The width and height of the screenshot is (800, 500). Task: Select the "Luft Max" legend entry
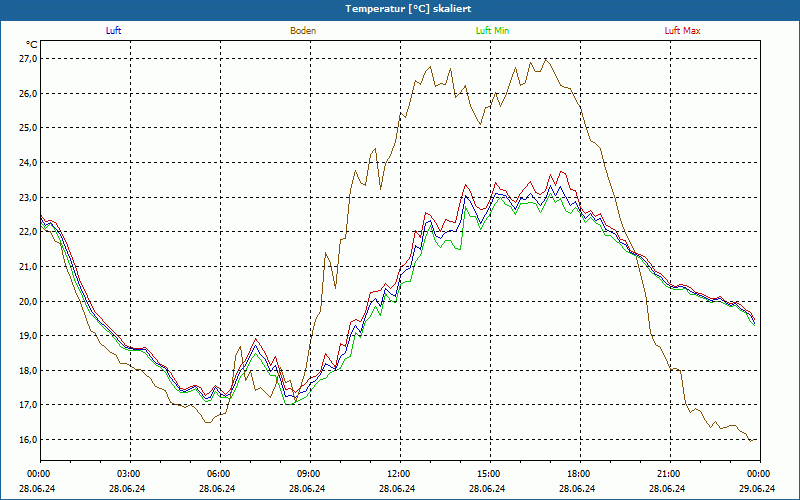pyautogui.click(x=683, y=31)
